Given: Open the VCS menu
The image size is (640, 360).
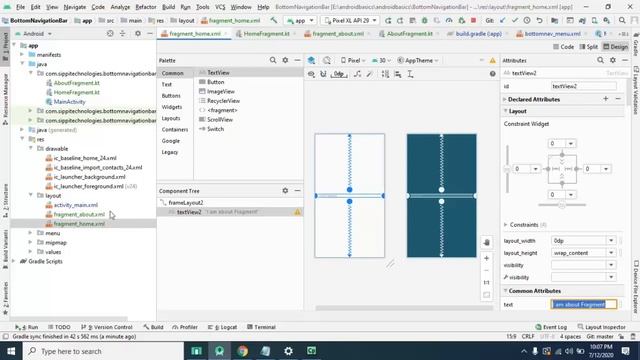Looking at the screenshot, I should pos(220,7).
